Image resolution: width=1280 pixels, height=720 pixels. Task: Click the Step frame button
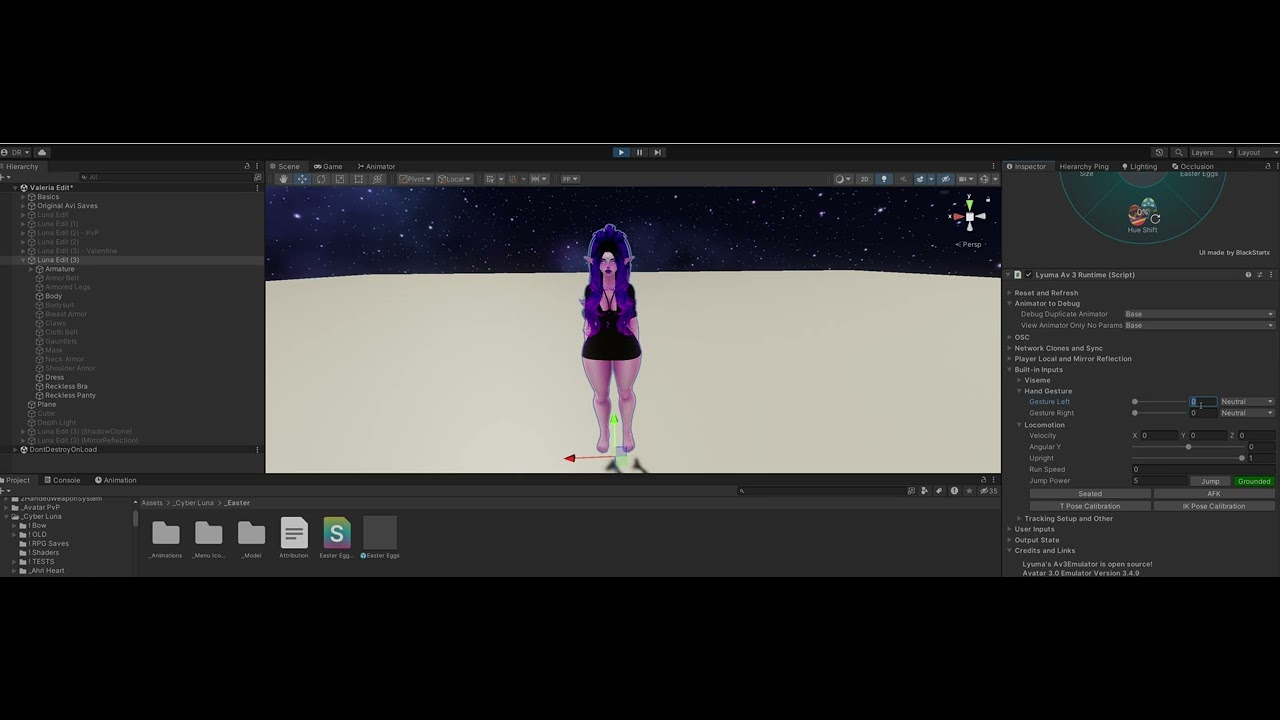[x=657, y=152]
